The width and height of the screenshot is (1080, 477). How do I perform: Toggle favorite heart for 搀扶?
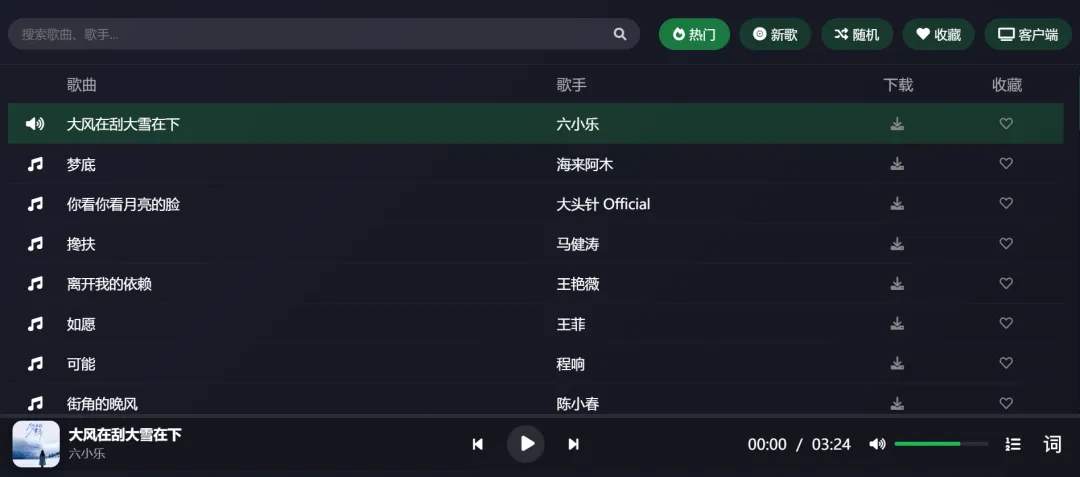point(1006,244)
